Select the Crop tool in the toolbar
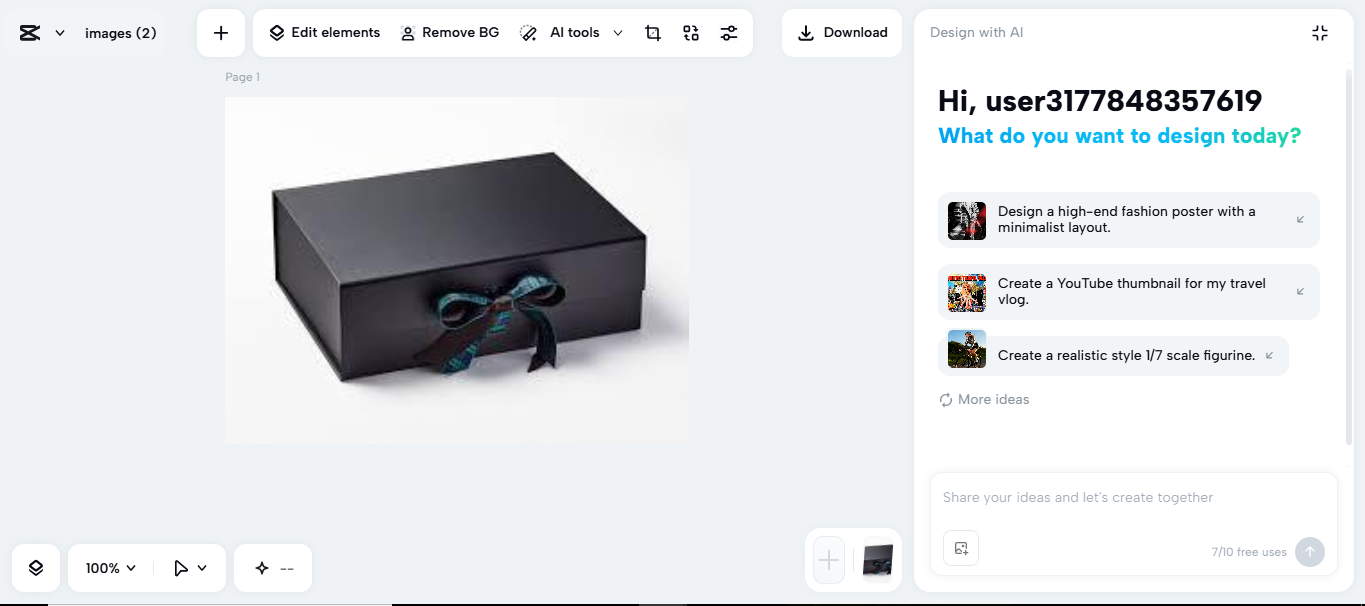Screen dimensions: 1365x606 (652, 32)
